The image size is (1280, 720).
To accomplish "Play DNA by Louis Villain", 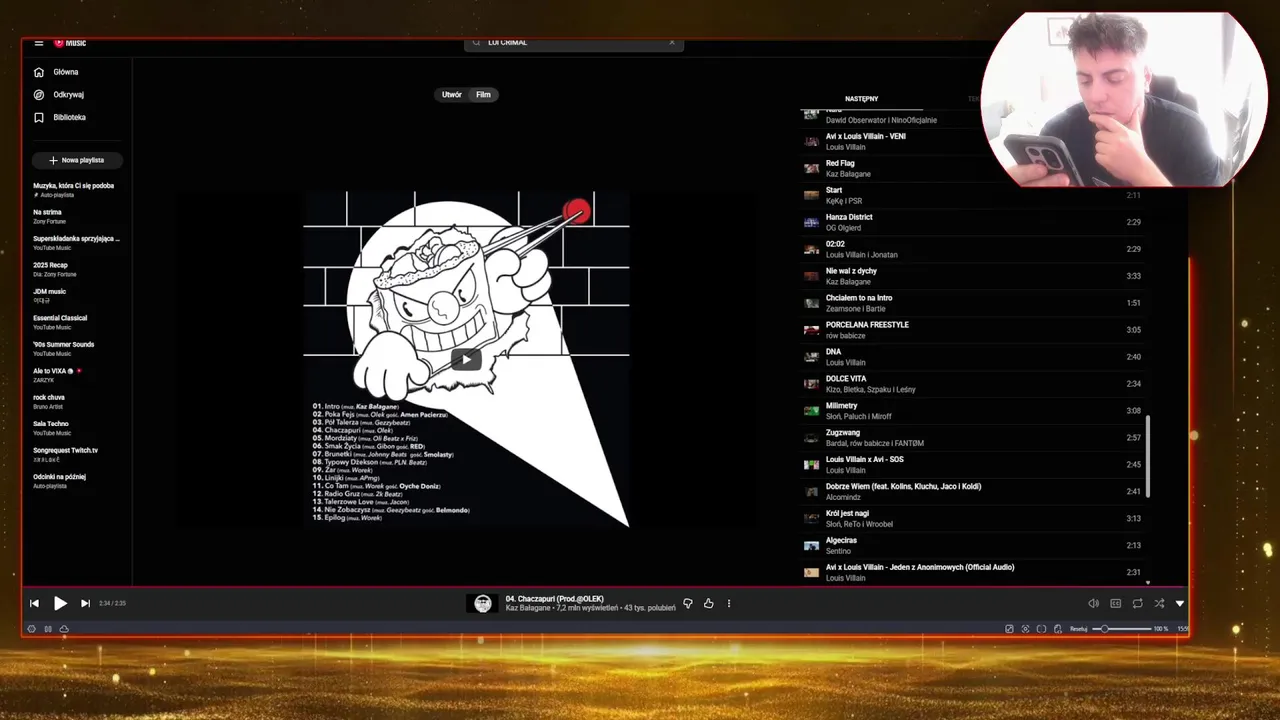I will pos(975,357).
